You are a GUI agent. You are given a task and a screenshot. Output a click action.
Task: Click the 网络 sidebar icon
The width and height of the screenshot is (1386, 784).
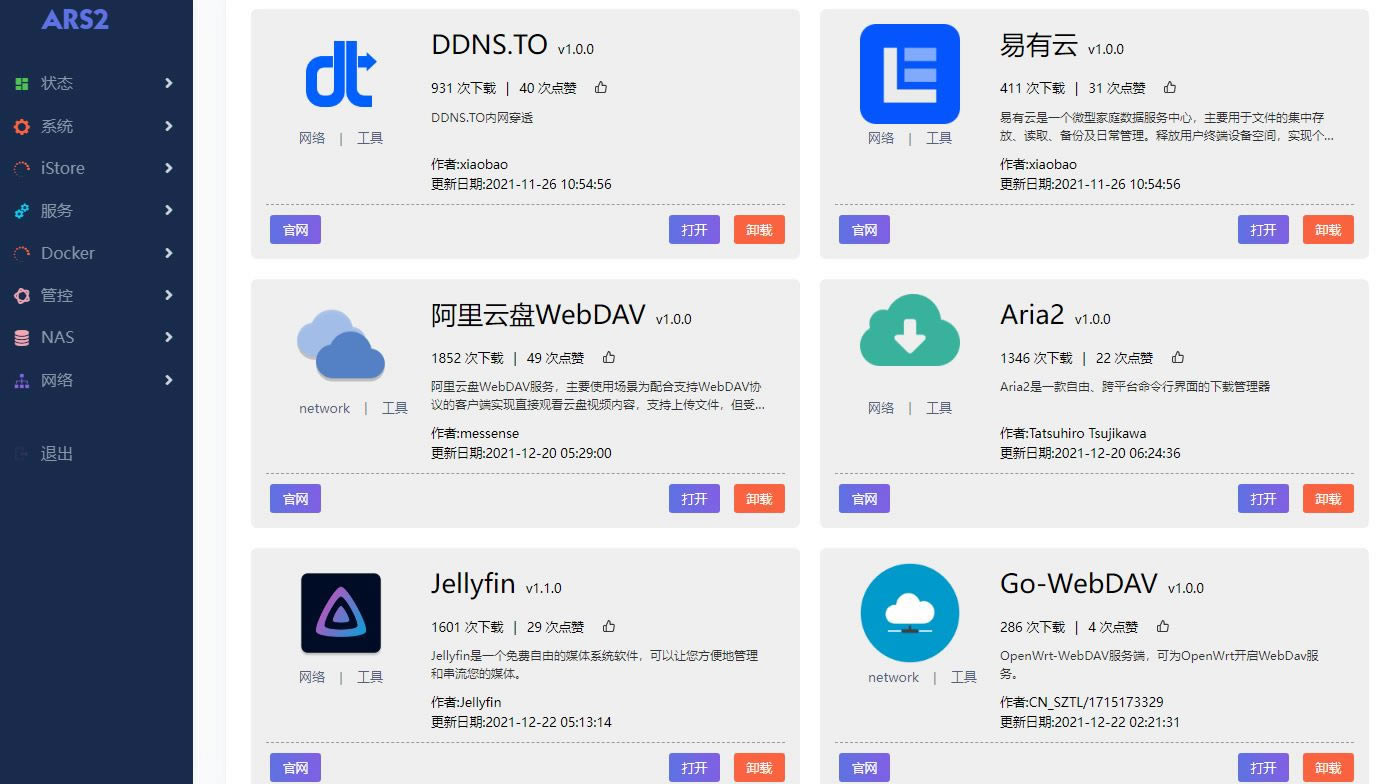pos(22,381)
